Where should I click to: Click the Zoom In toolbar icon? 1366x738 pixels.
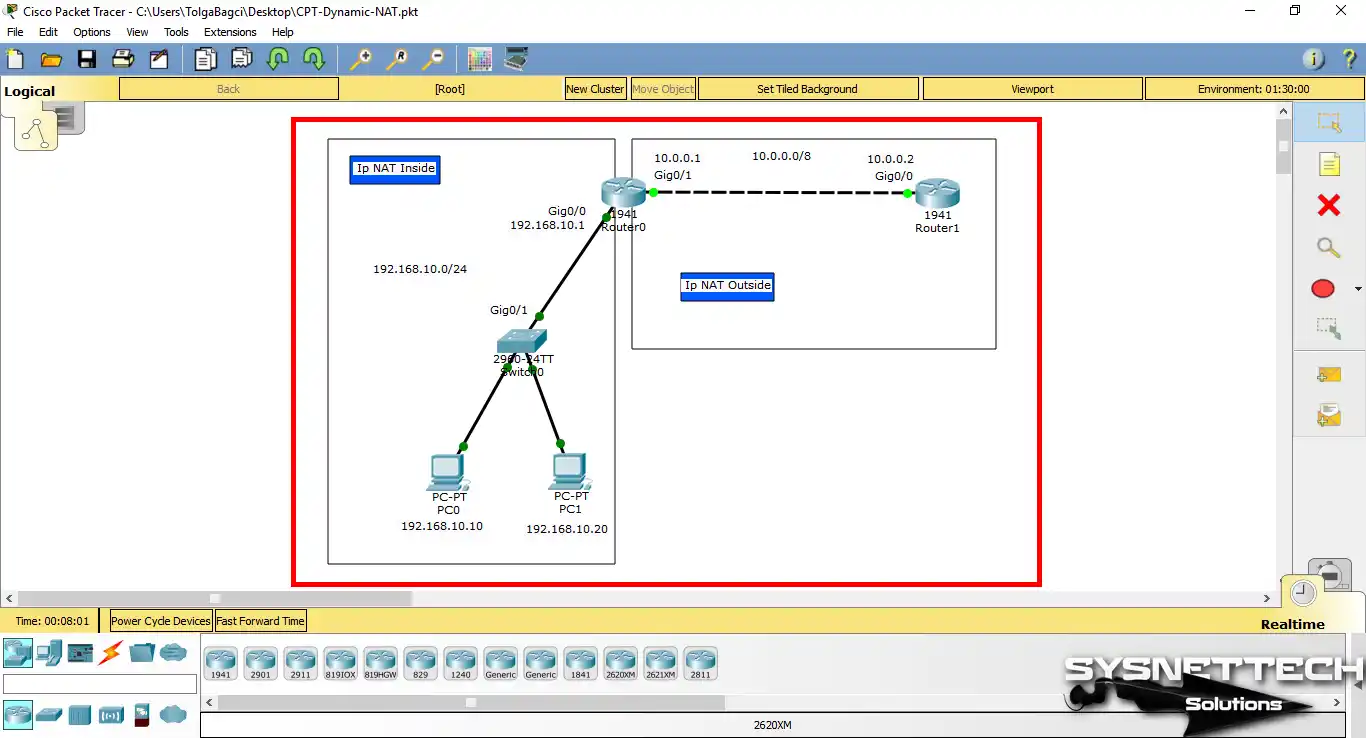[x=361, y=59]
